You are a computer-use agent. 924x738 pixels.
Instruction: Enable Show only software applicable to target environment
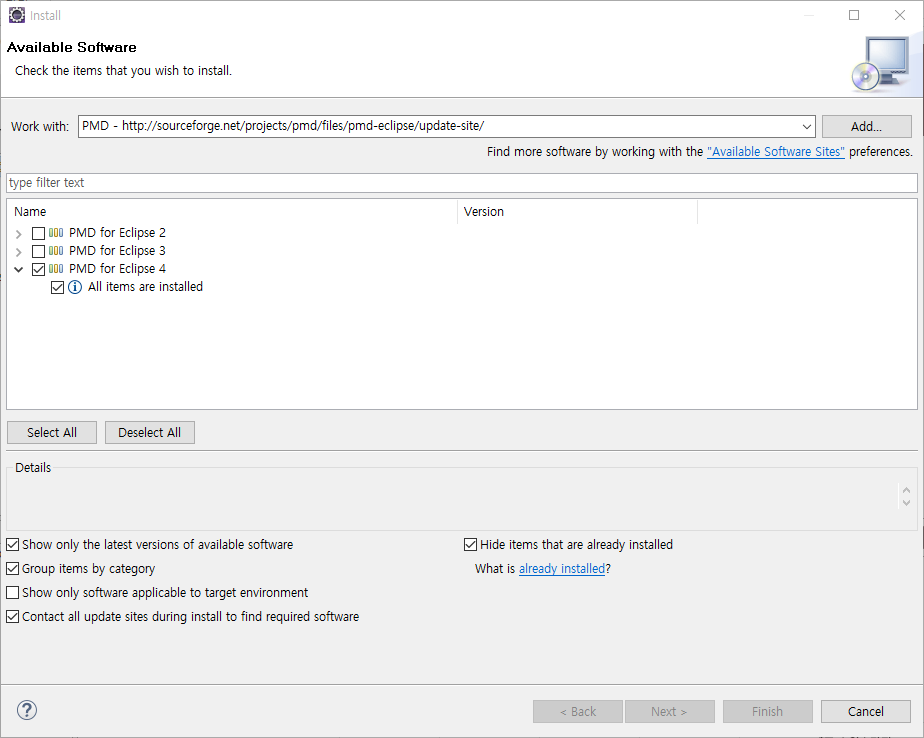pyautogui.click(x=13, y=593)
